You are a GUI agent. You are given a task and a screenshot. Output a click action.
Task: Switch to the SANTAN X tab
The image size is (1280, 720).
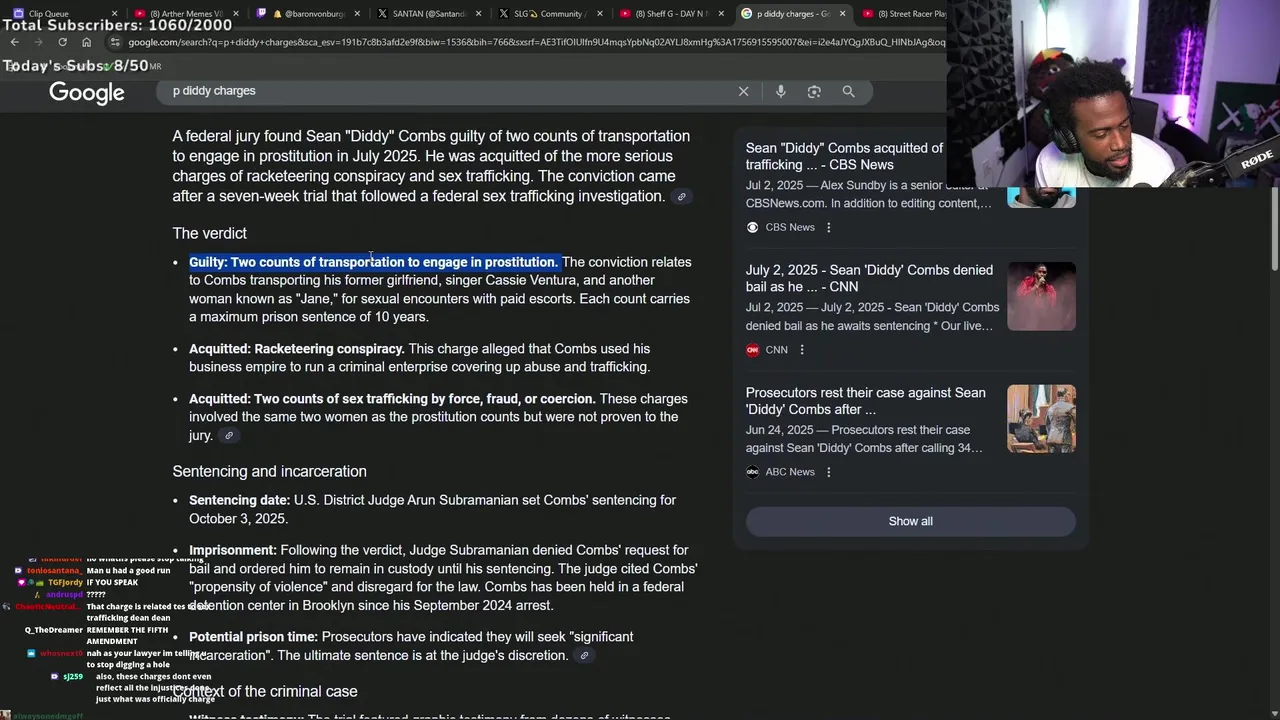click(429, 14)
